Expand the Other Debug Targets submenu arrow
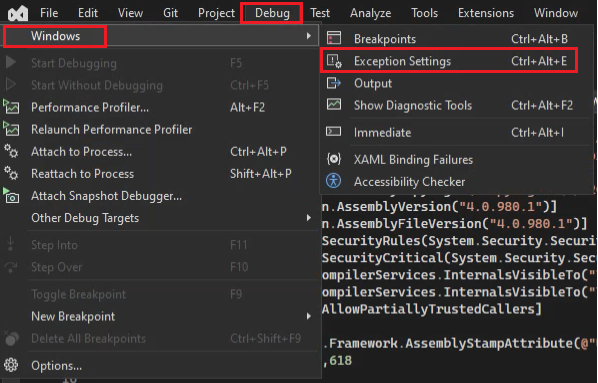This screenshot has height=383, width=598. coord(308,218)
